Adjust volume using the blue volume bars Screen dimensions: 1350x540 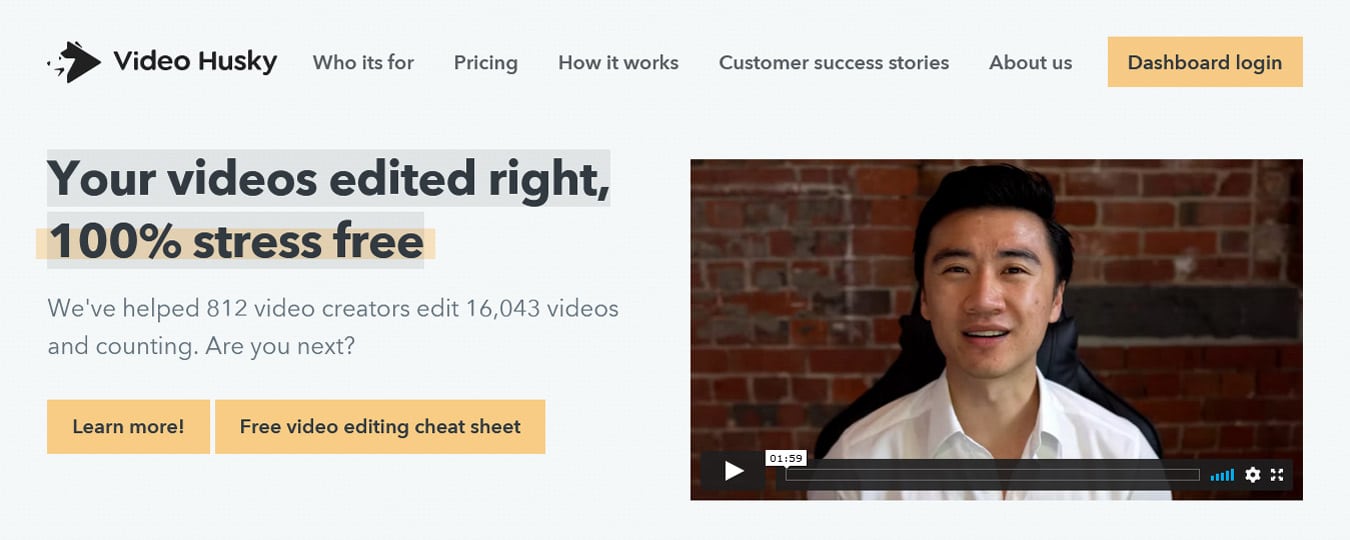click(1221, 475)
